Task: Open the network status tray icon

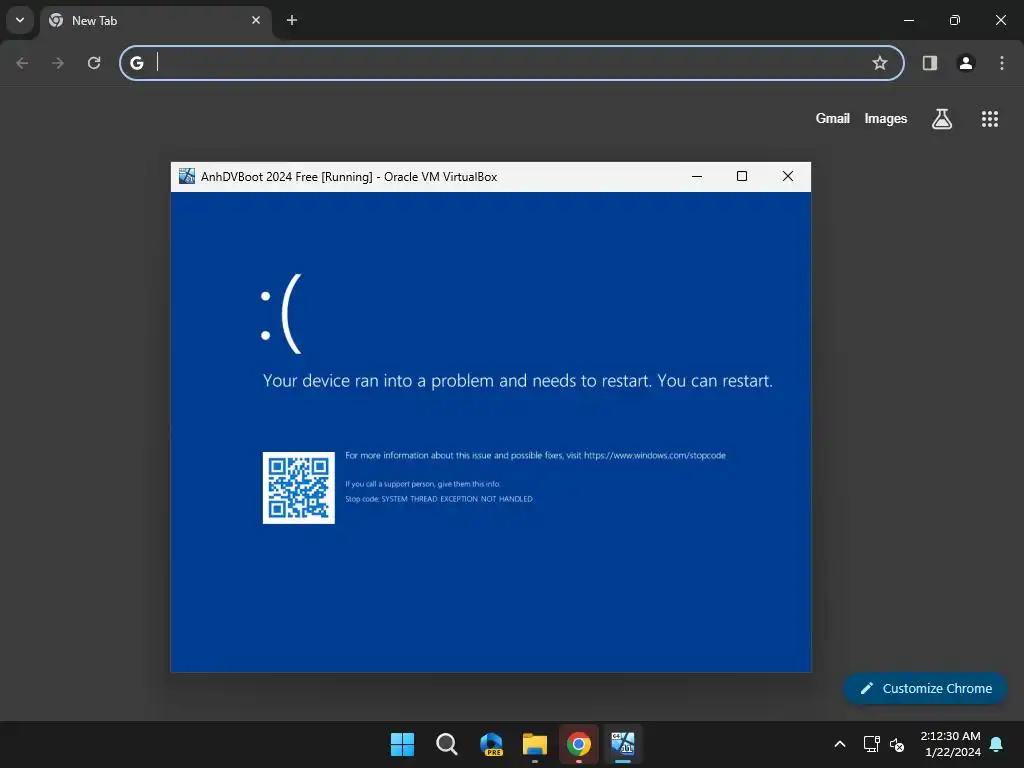Action: [x=871, y=744]
